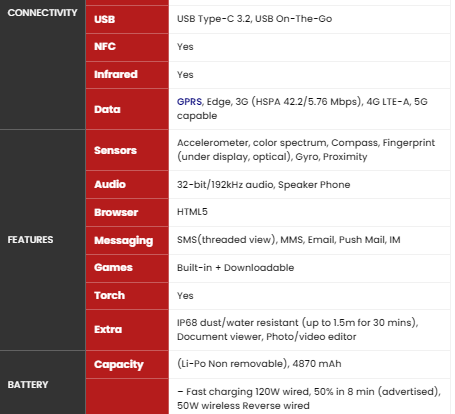Select the Messaging label cell

(x=127, y=240)
